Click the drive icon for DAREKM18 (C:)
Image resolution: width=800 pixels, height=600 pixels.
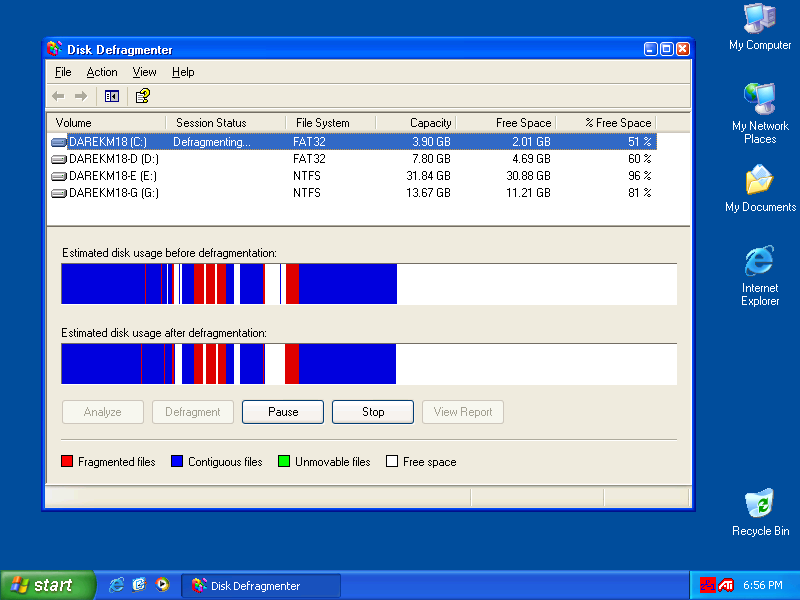[x=59, y=142]
